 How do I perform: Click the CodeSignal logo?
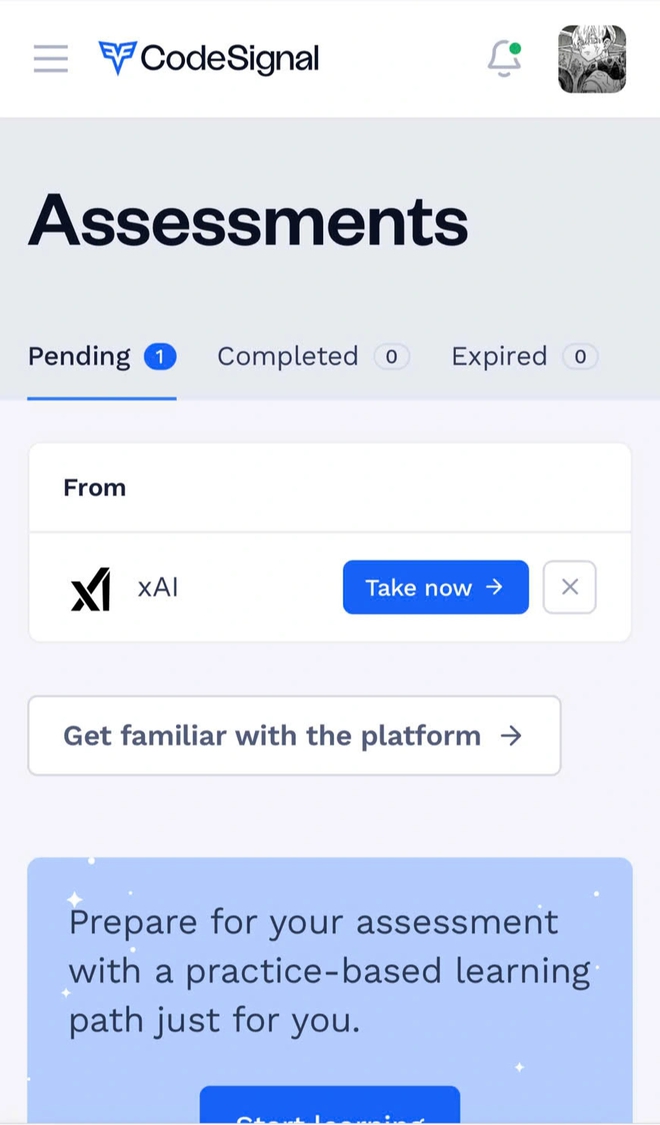tap(209, 58)
